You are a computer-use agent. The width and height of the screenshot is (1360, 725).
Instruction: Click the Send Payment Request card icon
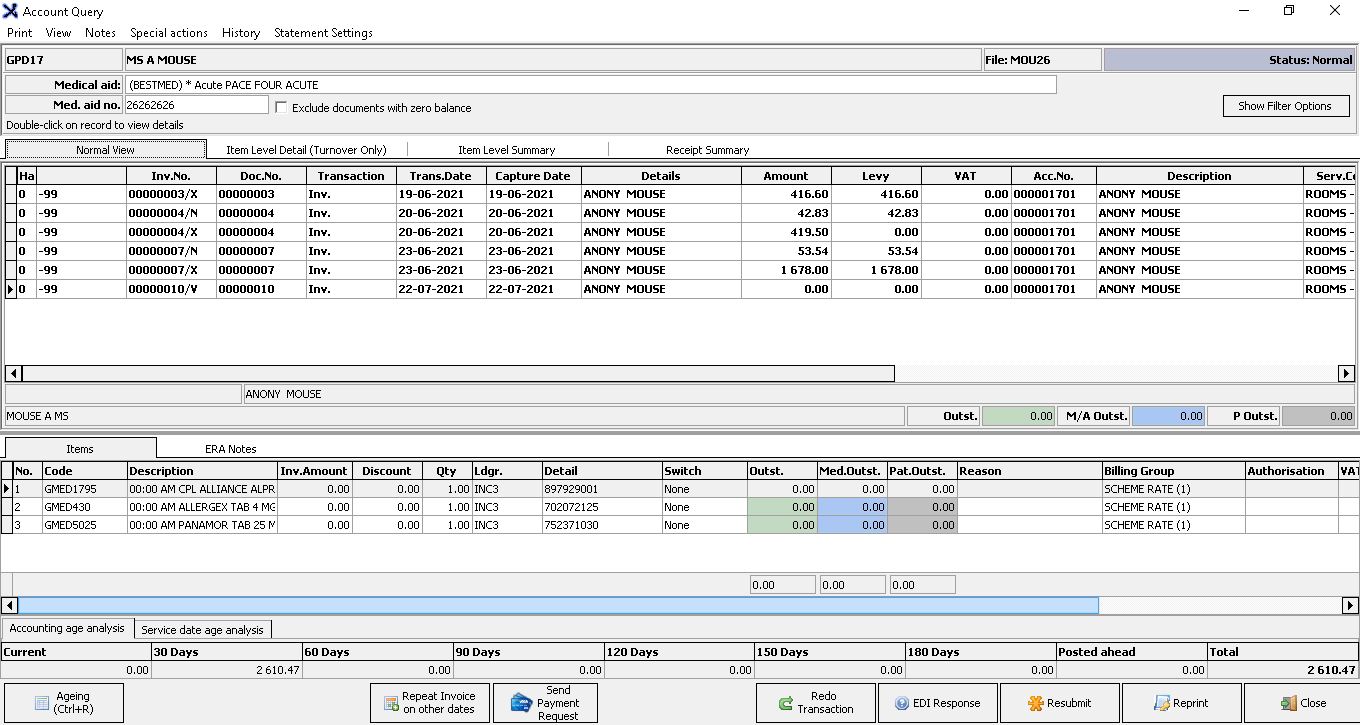pos(520,703)
